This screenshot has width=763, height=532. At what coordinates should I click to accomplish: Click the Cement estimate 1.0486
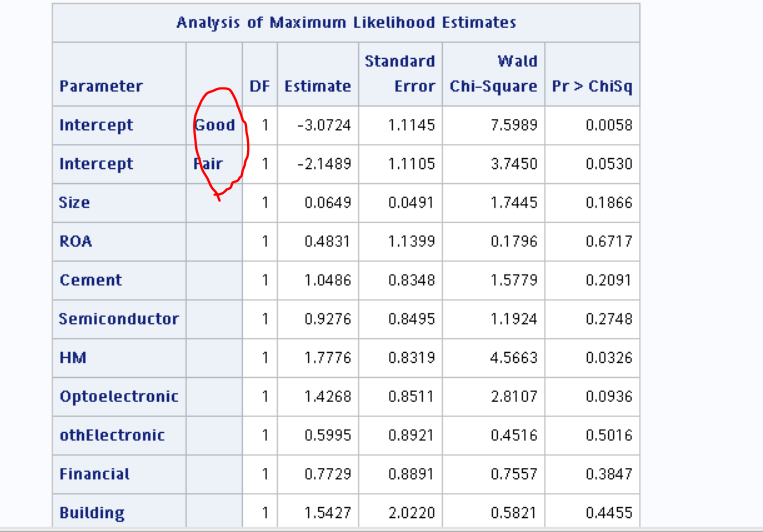click(327, 280)
